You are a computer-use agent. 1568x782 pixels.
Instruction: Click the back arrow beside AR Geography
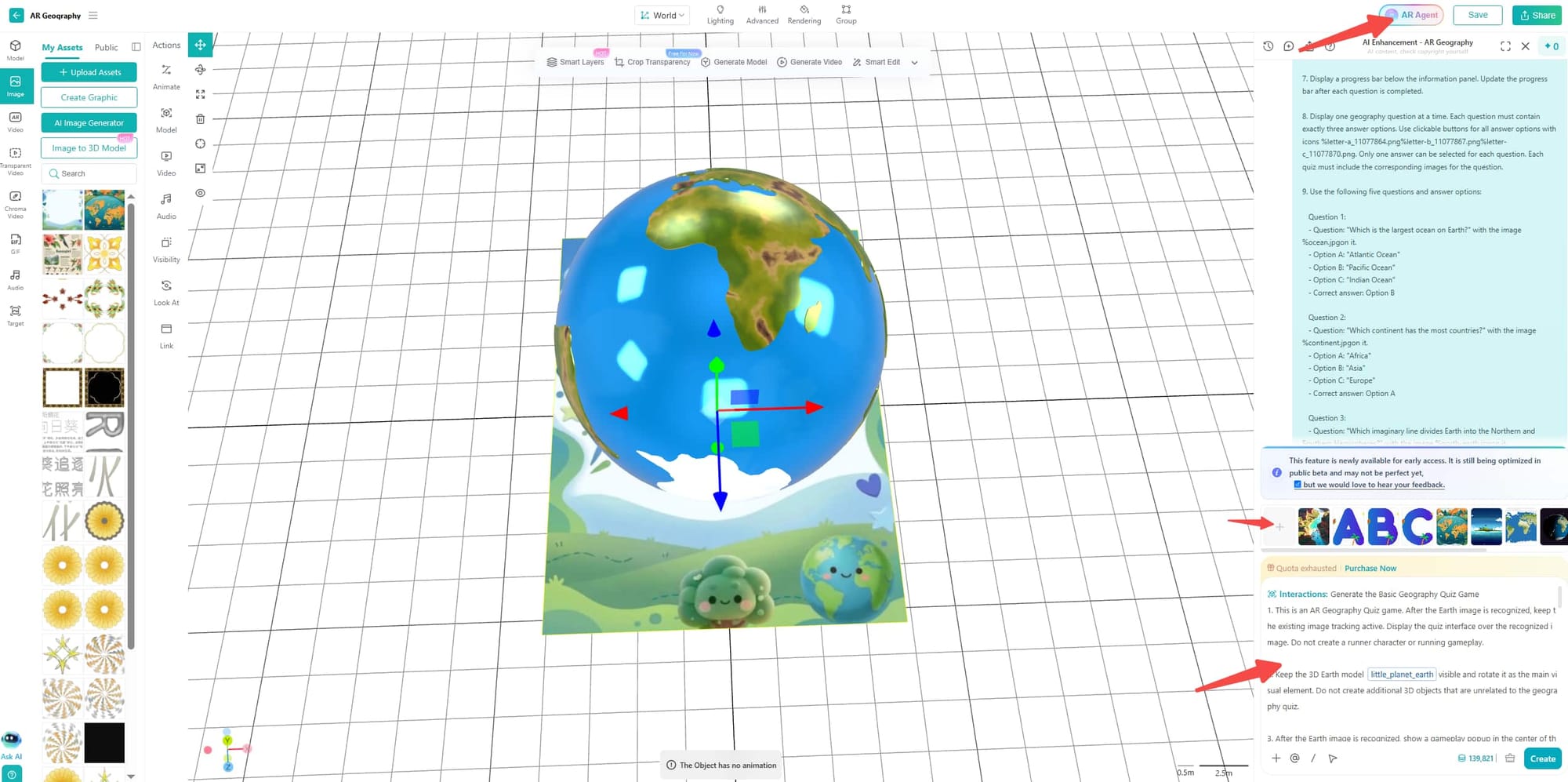tap(16, 15)
